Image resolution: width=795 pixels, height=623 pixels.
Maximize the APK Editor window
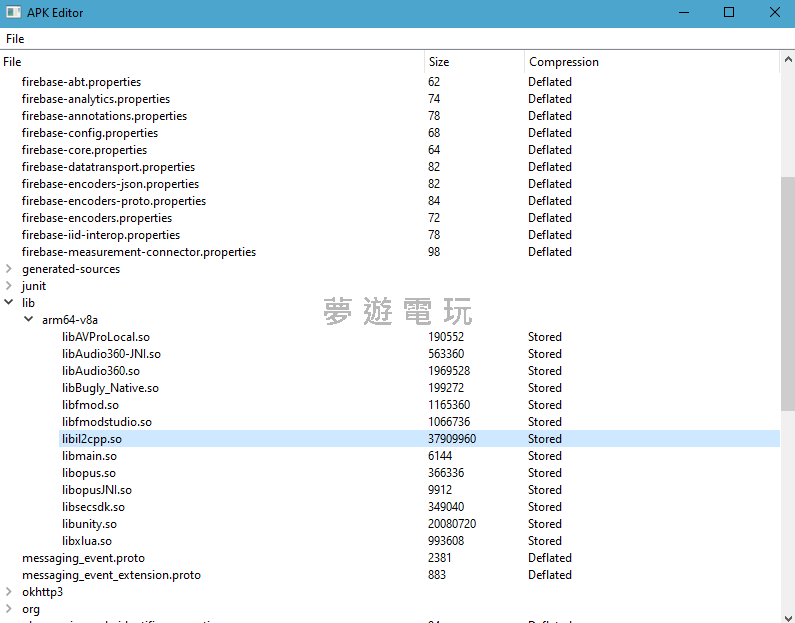point(729,13)
